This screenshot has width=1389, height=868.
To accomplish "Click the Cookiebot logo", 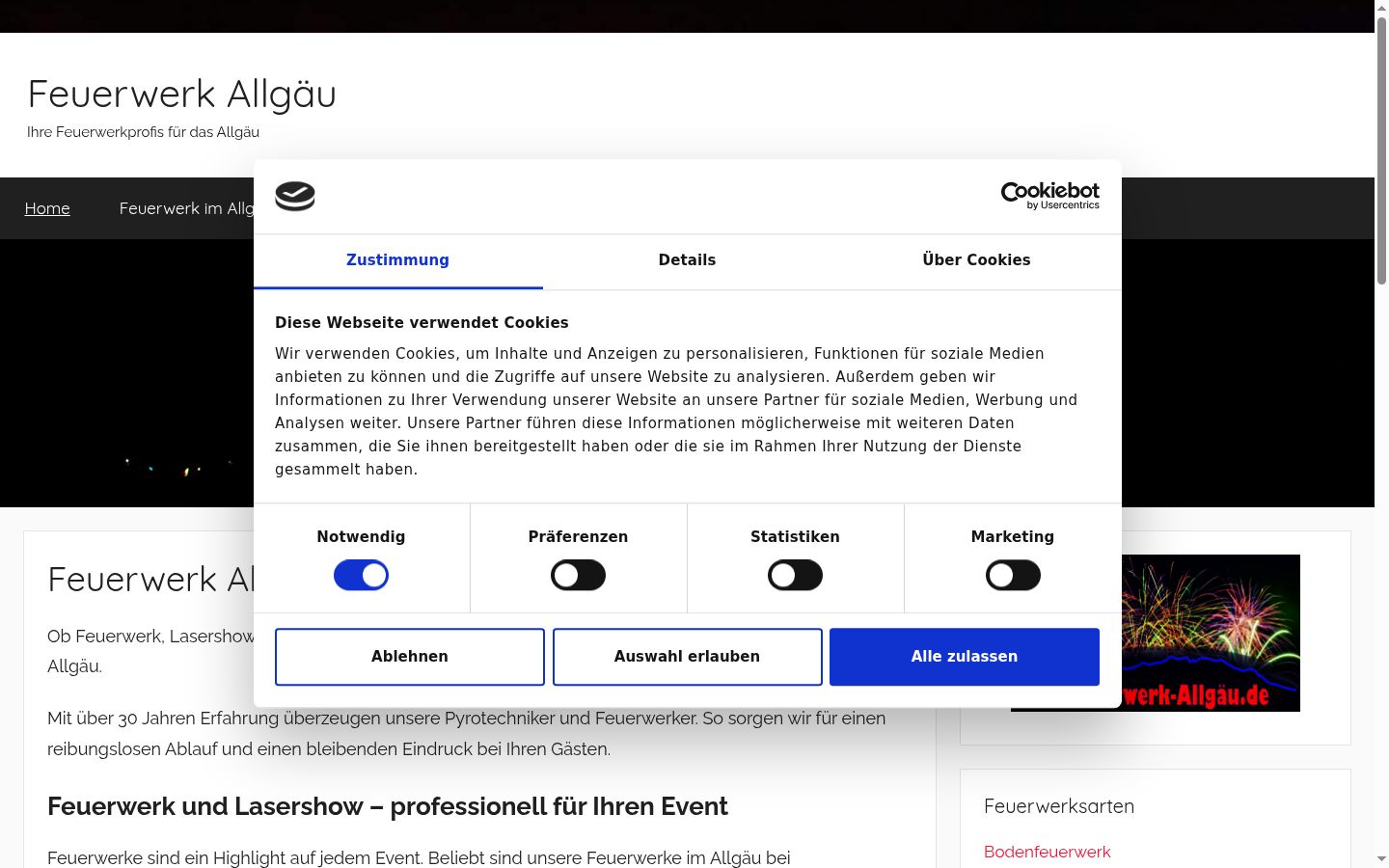I will click(1049, 196).
